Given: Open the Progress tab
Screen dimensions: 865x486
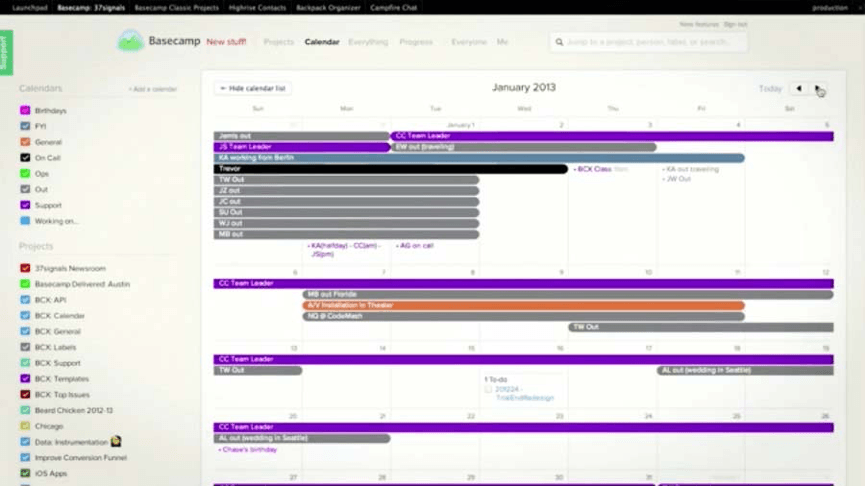Looking at the screenshot, I should [x=416, y=42].
